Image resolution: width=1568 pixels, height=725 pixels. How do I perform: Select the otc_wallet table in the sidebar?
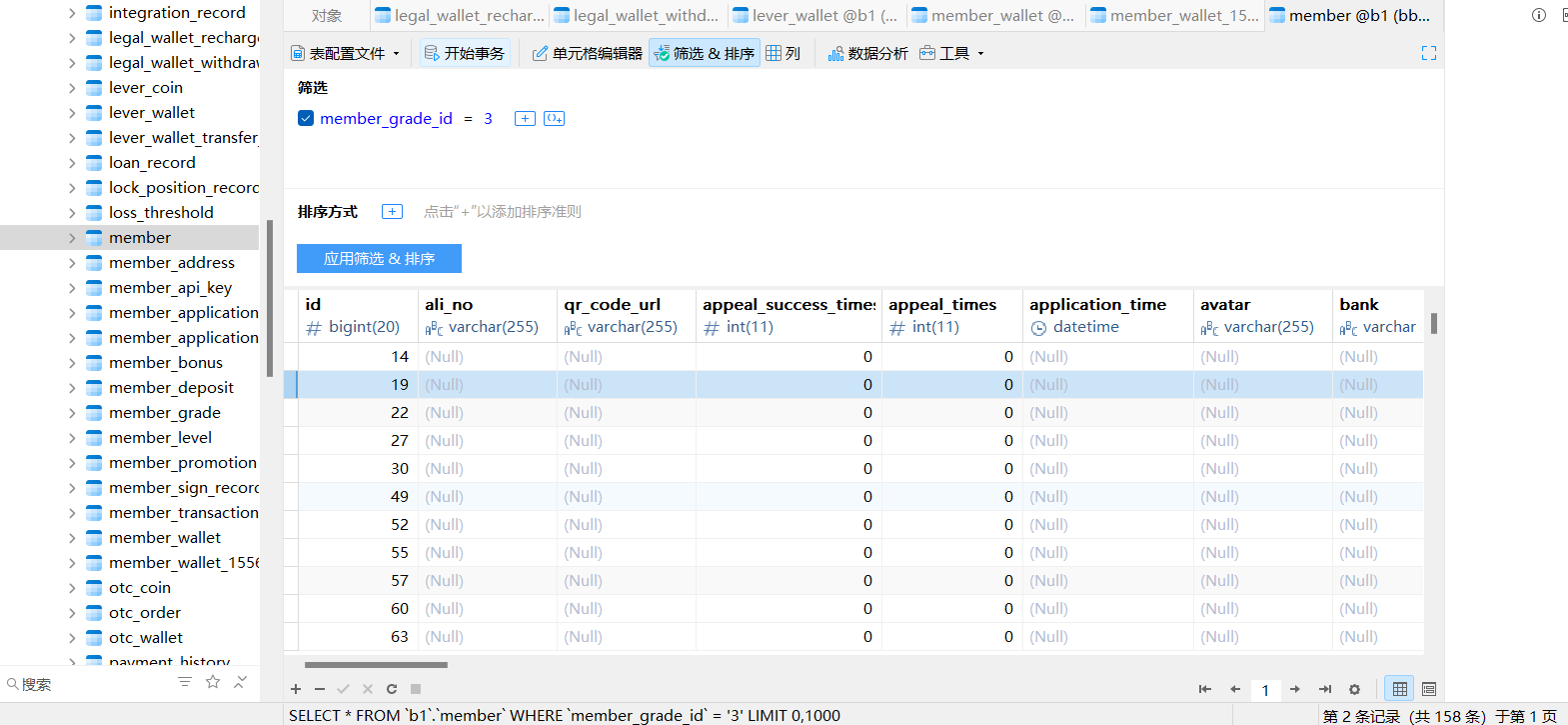coord(146,638)
